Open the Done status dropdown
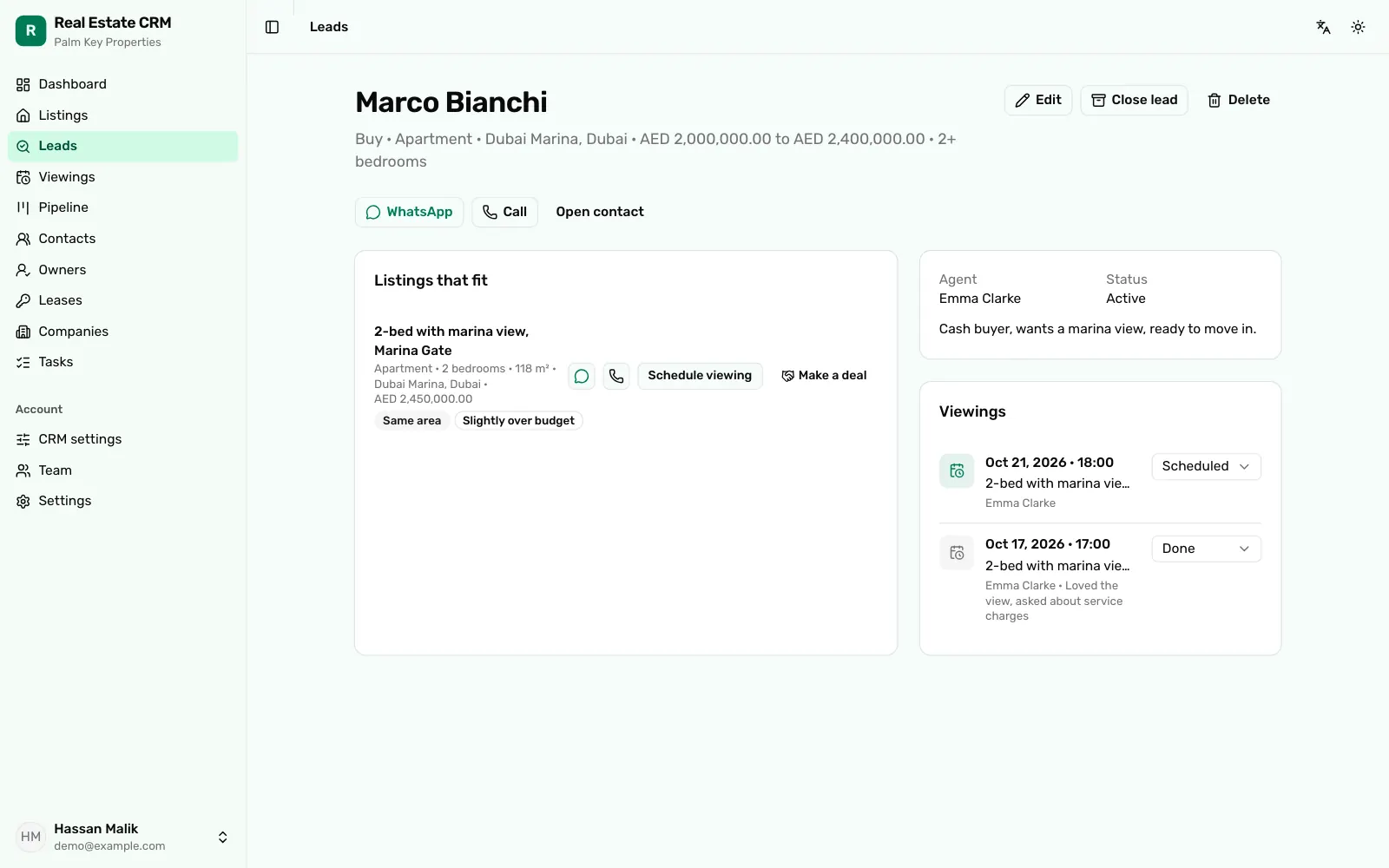Image resolution: width=1389 pixels, height=868 pixels. [1206, 549]
